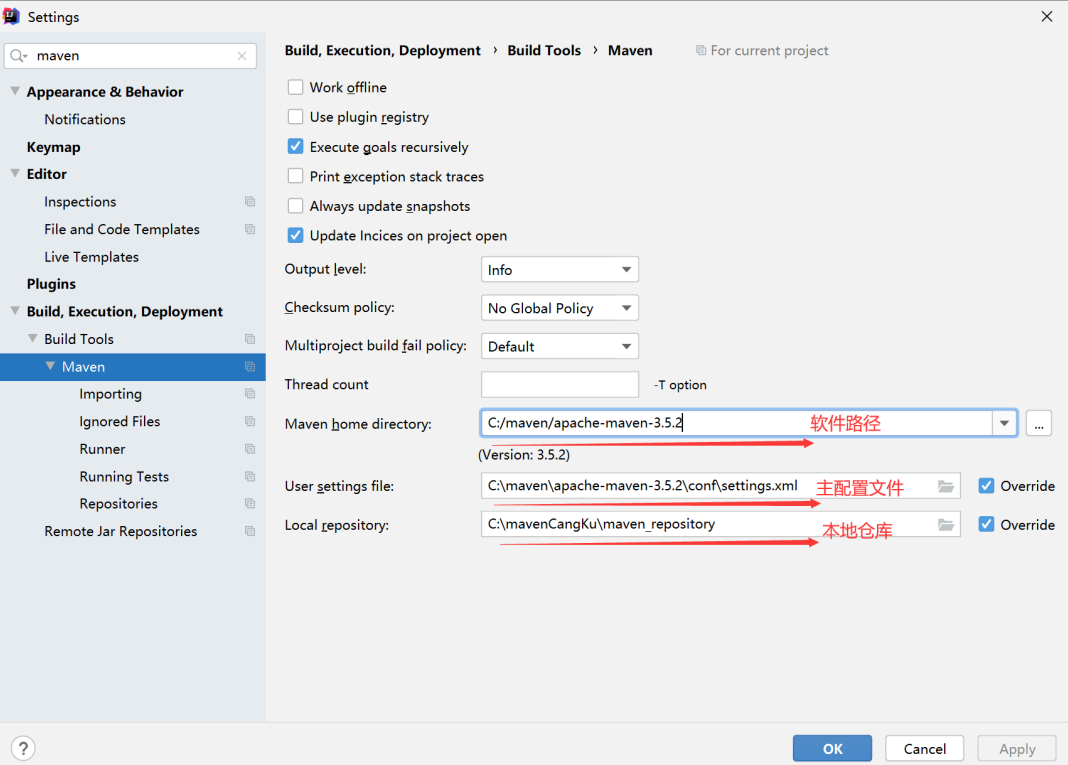
Task: Click the Apply button
Action: coord(1017,749)
